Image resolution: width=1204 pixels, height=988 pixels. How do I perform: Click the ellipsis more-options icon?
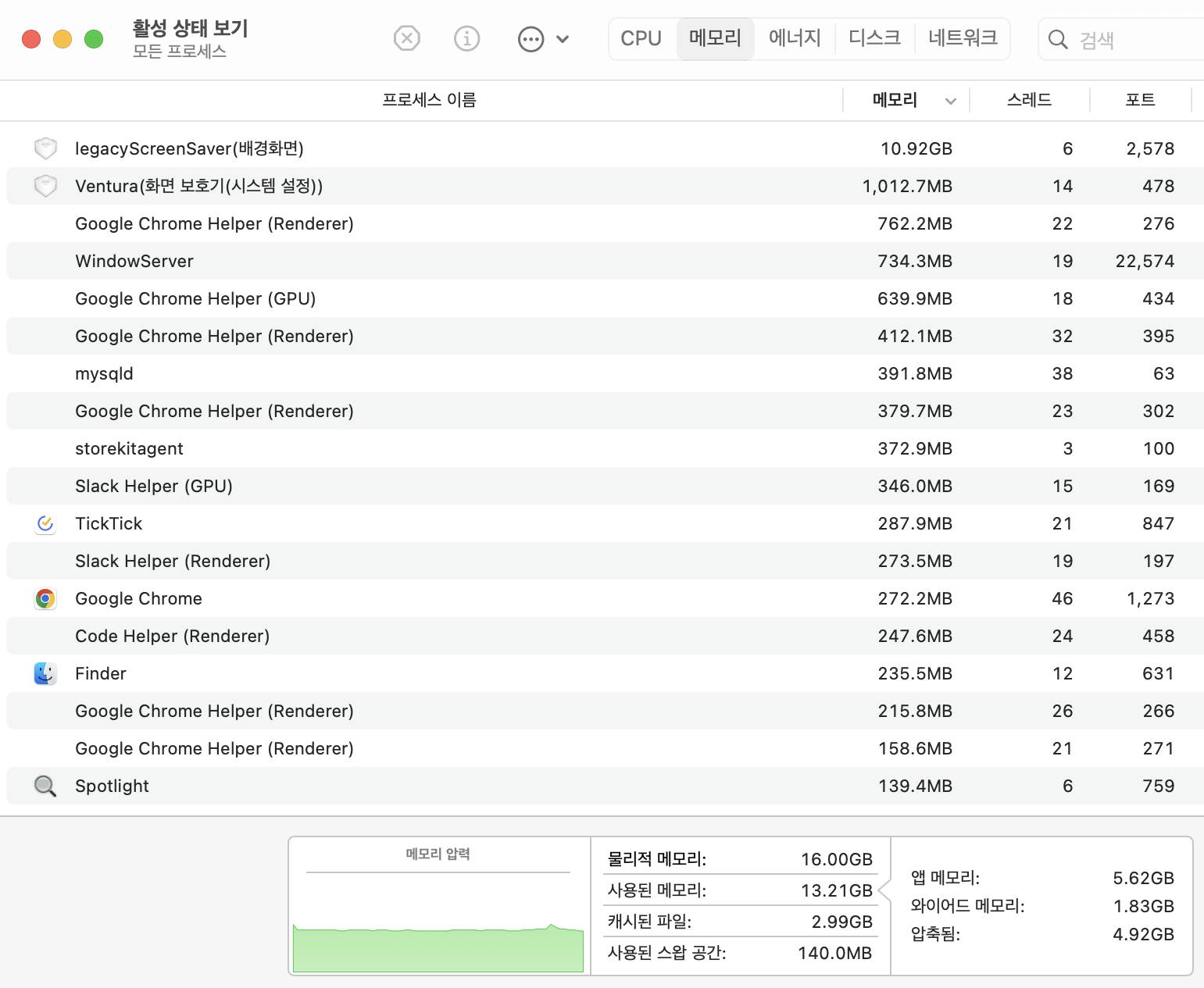point(531,39)
